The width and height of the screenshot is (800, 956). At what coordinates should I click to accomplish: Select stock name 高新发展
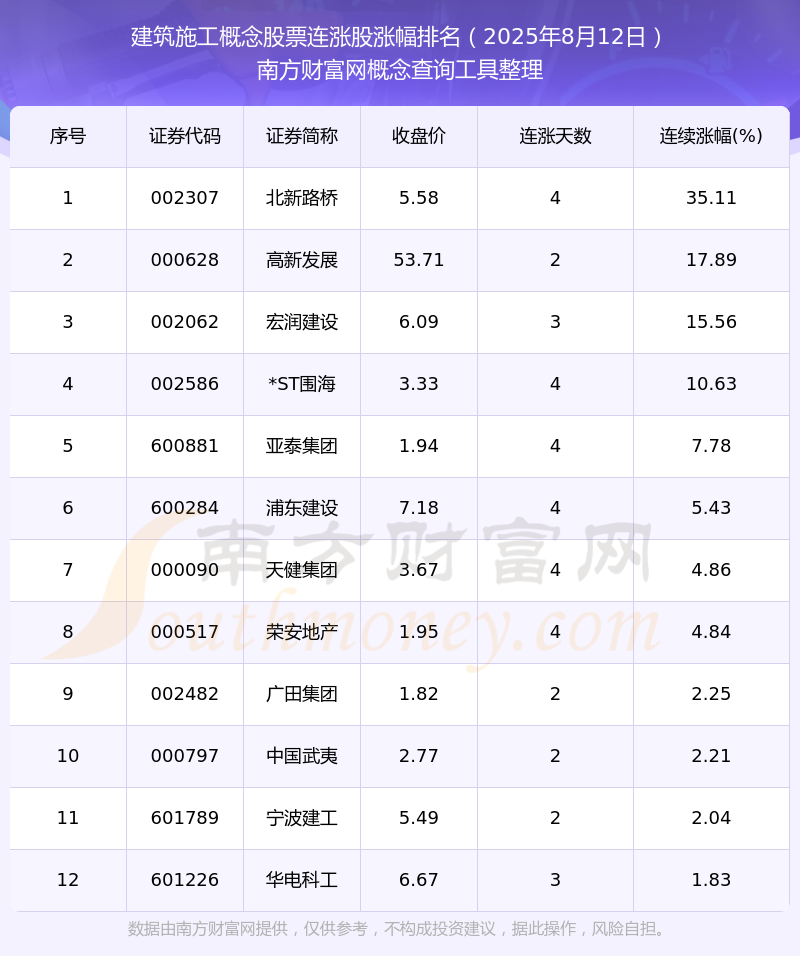click(x=302, y=260)
